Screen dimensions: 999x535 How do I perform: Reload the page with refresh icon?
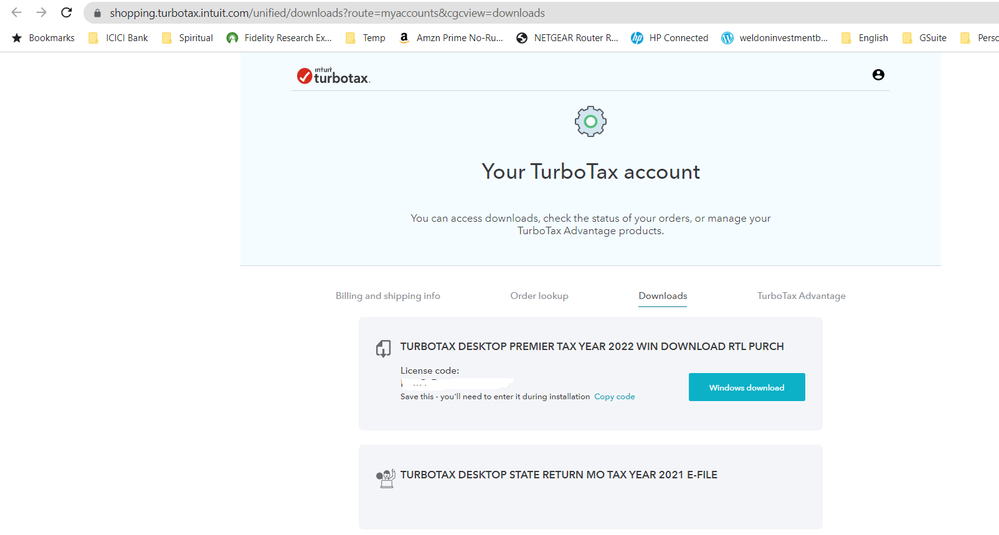coord(66,13)
